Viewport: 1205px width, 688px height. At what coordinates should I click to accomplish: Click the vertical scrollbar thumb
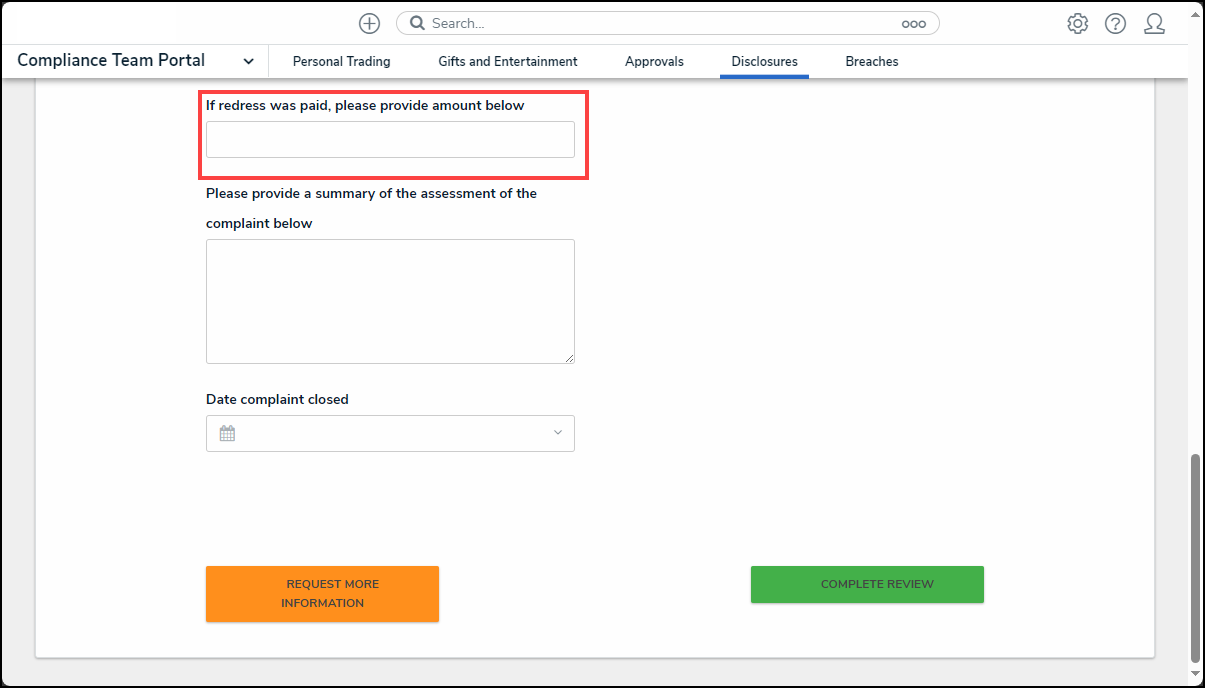pos(1195,557)
